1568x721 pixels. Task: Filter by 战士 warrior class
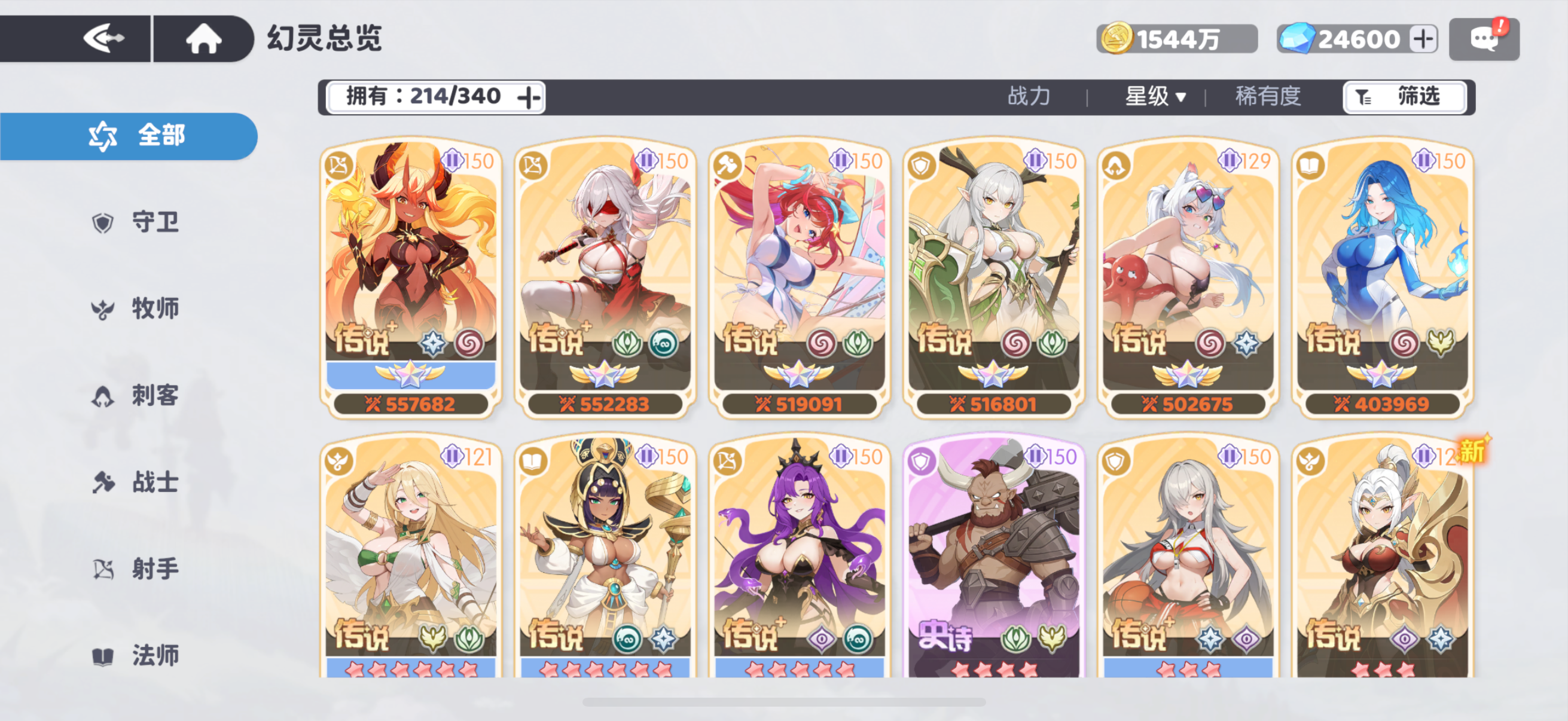coord(135,482)
